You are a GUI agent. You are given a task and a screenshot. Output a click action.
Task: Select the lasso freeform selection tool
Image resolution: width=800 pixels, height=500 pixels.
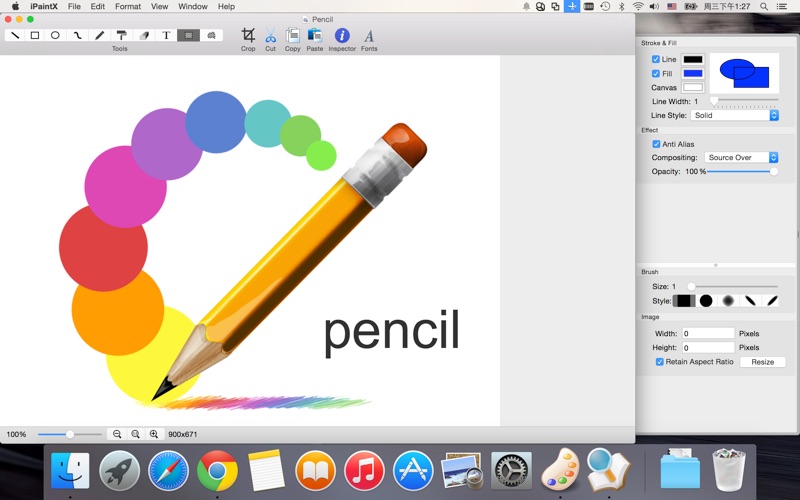[x=211, y=35]
